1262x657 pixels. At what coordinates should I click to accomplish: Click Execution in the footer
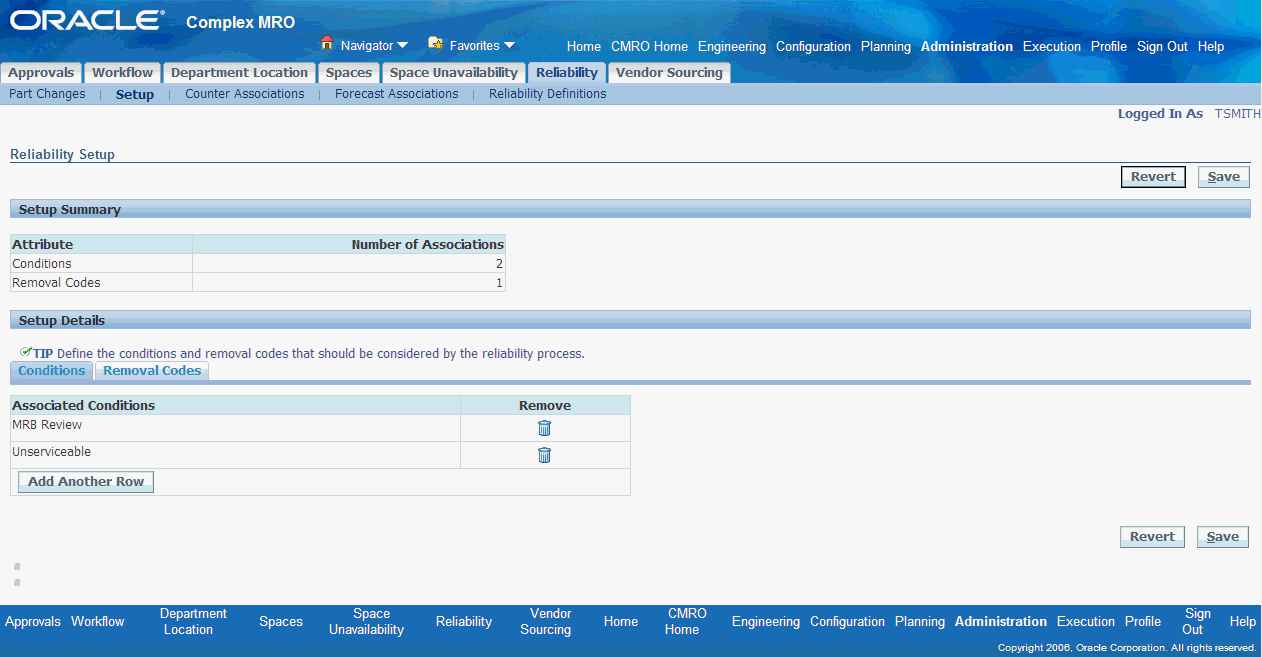click(1086, 622)
